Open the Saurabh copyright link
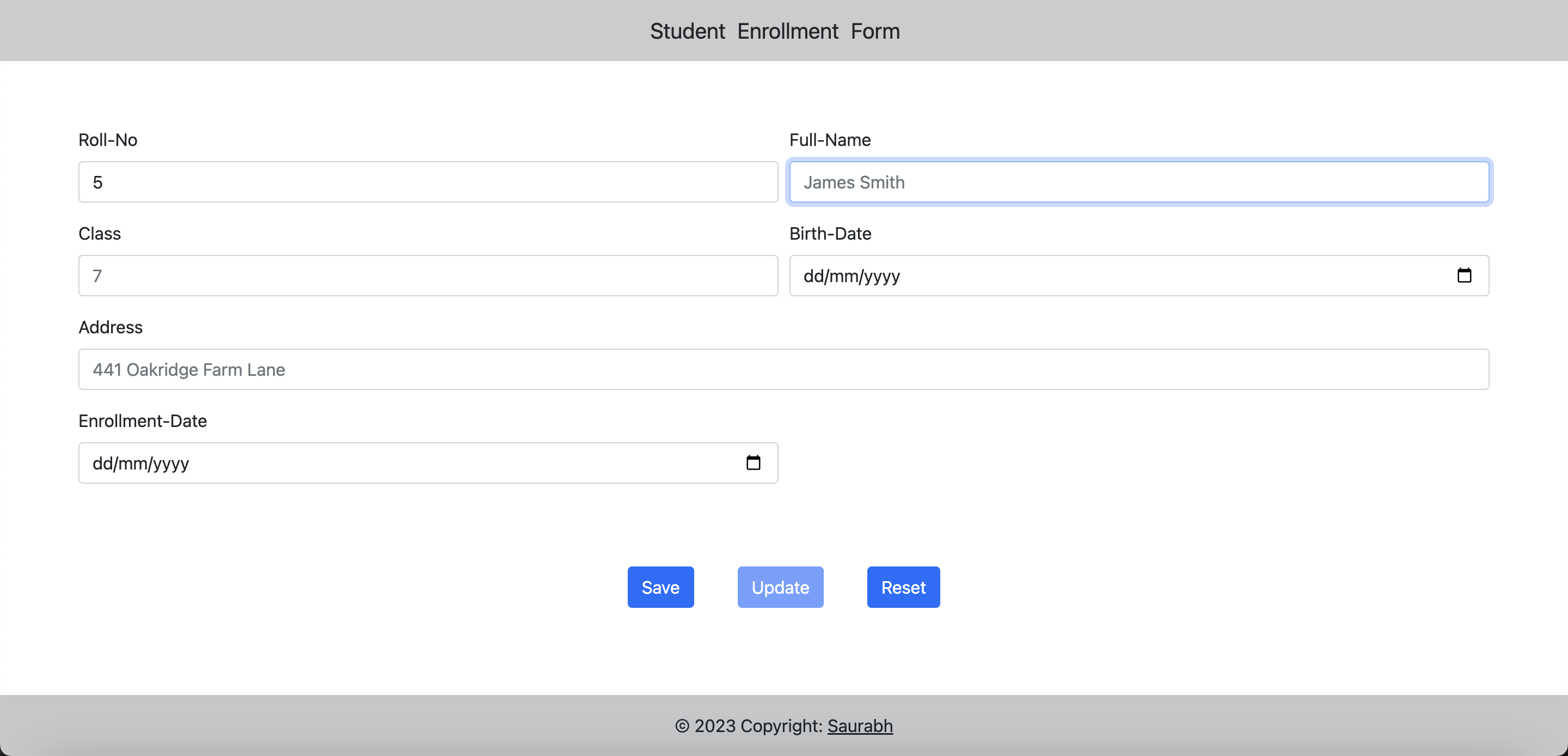Viewport: 1568px width, 756px height. pyautogui.click(x=861, y=725)
